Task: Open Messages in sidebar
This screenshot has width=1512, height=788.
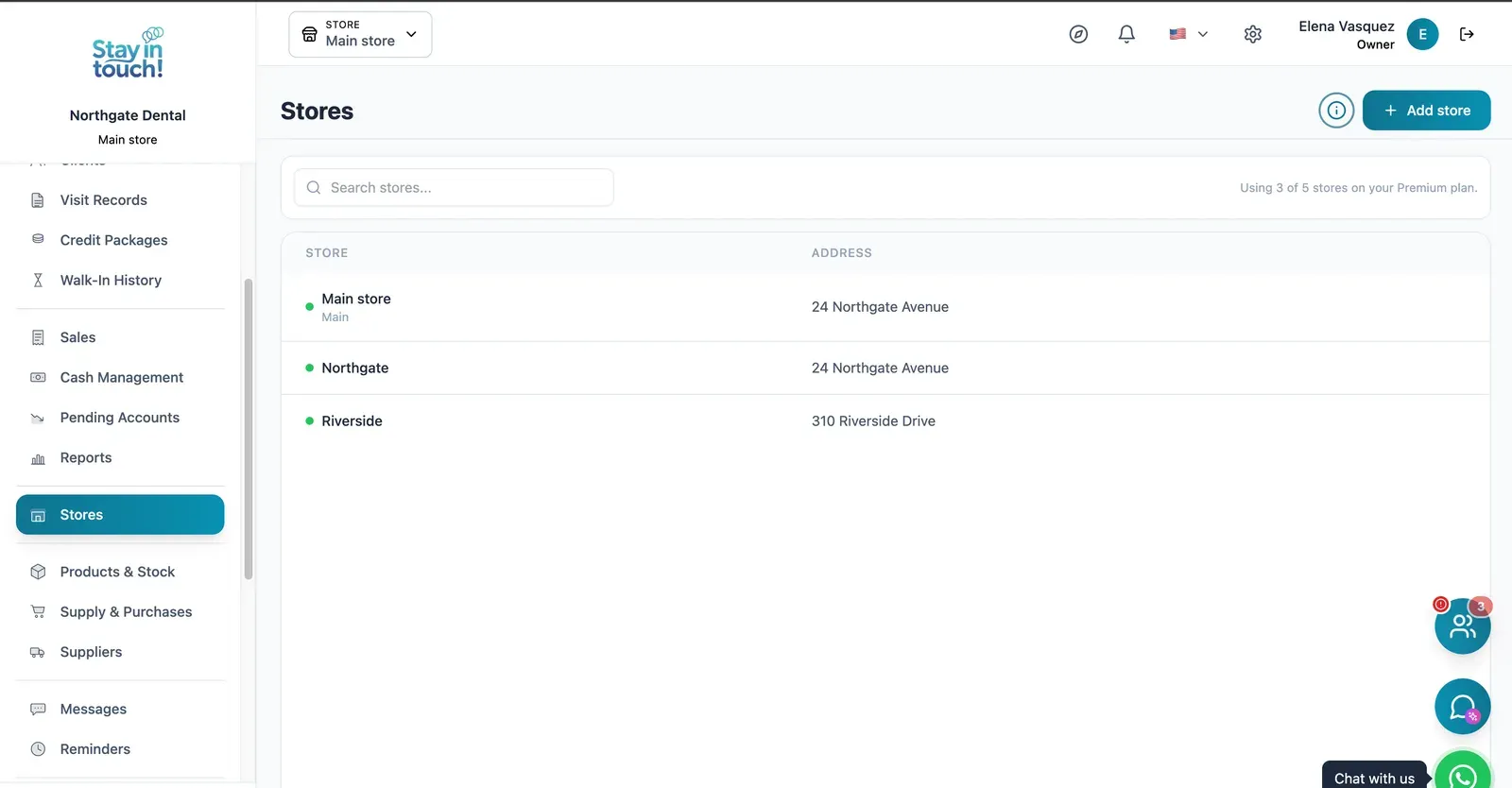Action: tap(120, 710)
